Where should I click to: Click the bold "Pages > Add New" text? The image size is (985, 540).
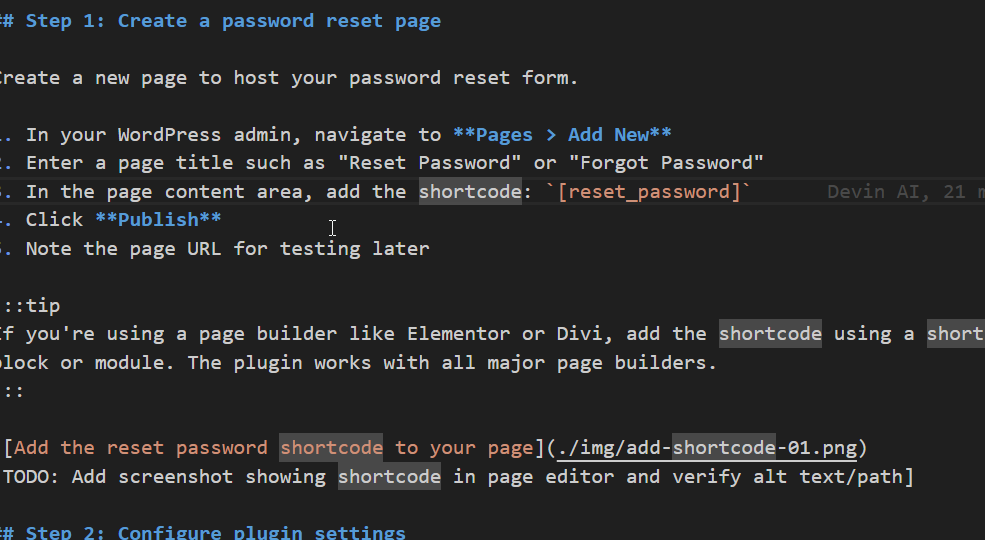(x=561, y=135)
